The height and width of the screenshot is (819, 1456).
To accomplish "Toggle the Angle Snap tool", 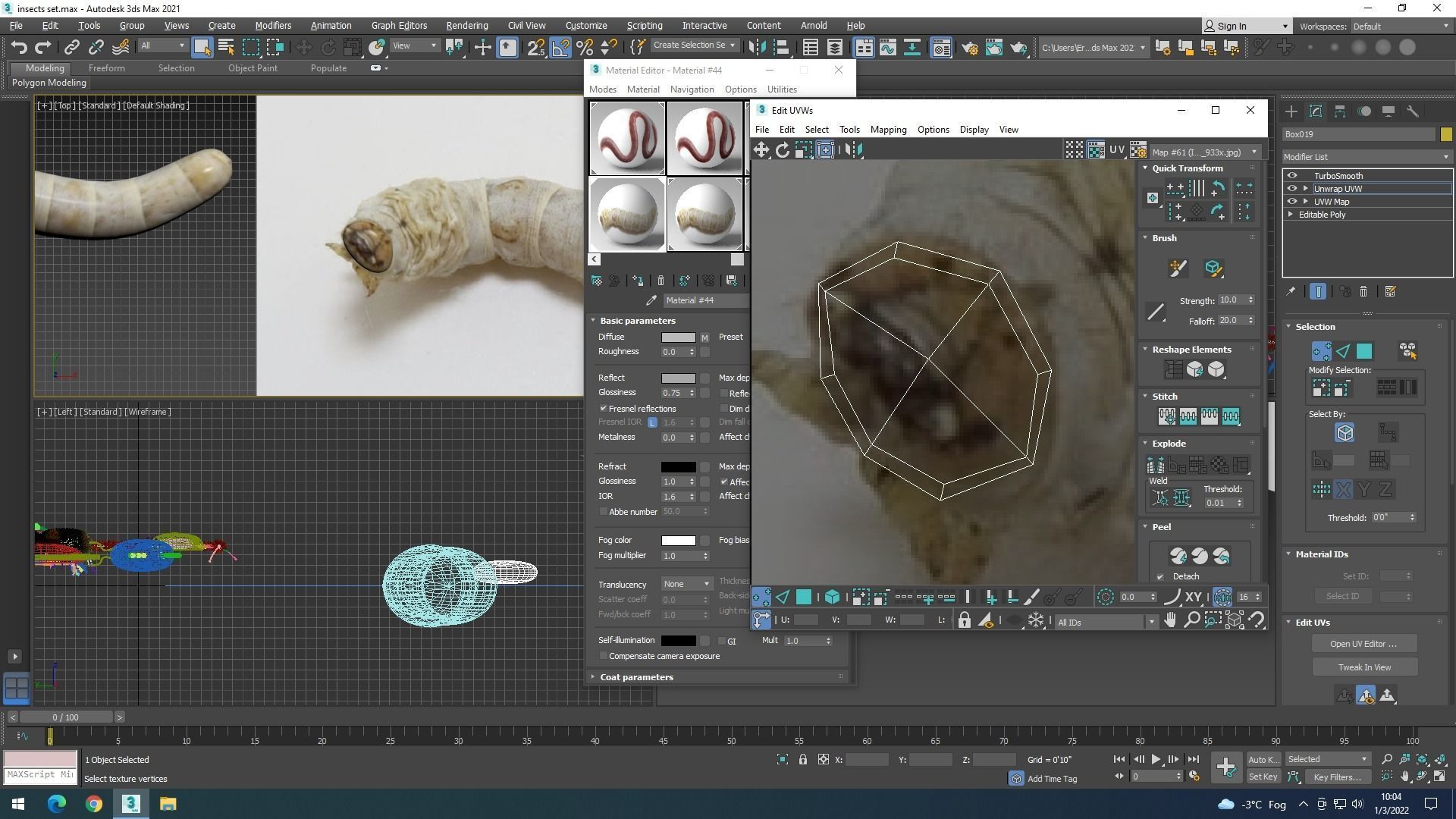I will pyautogui.click(x=560, y=48).
